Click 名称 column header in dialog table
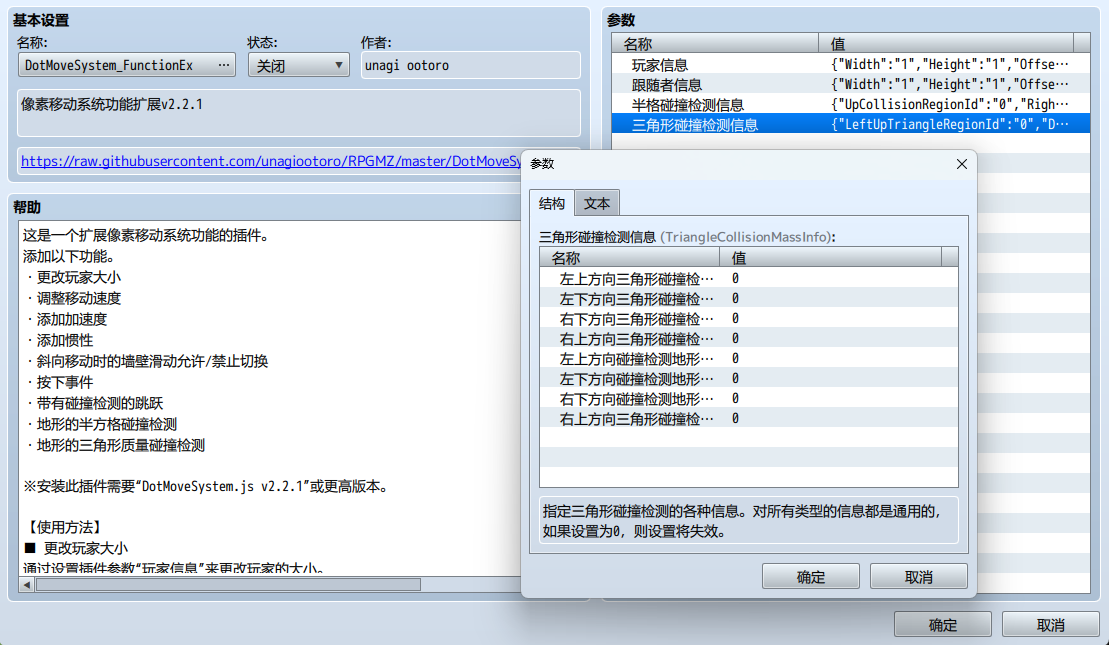The height and width of the screenshot is (645, 1109). point(629,257)
